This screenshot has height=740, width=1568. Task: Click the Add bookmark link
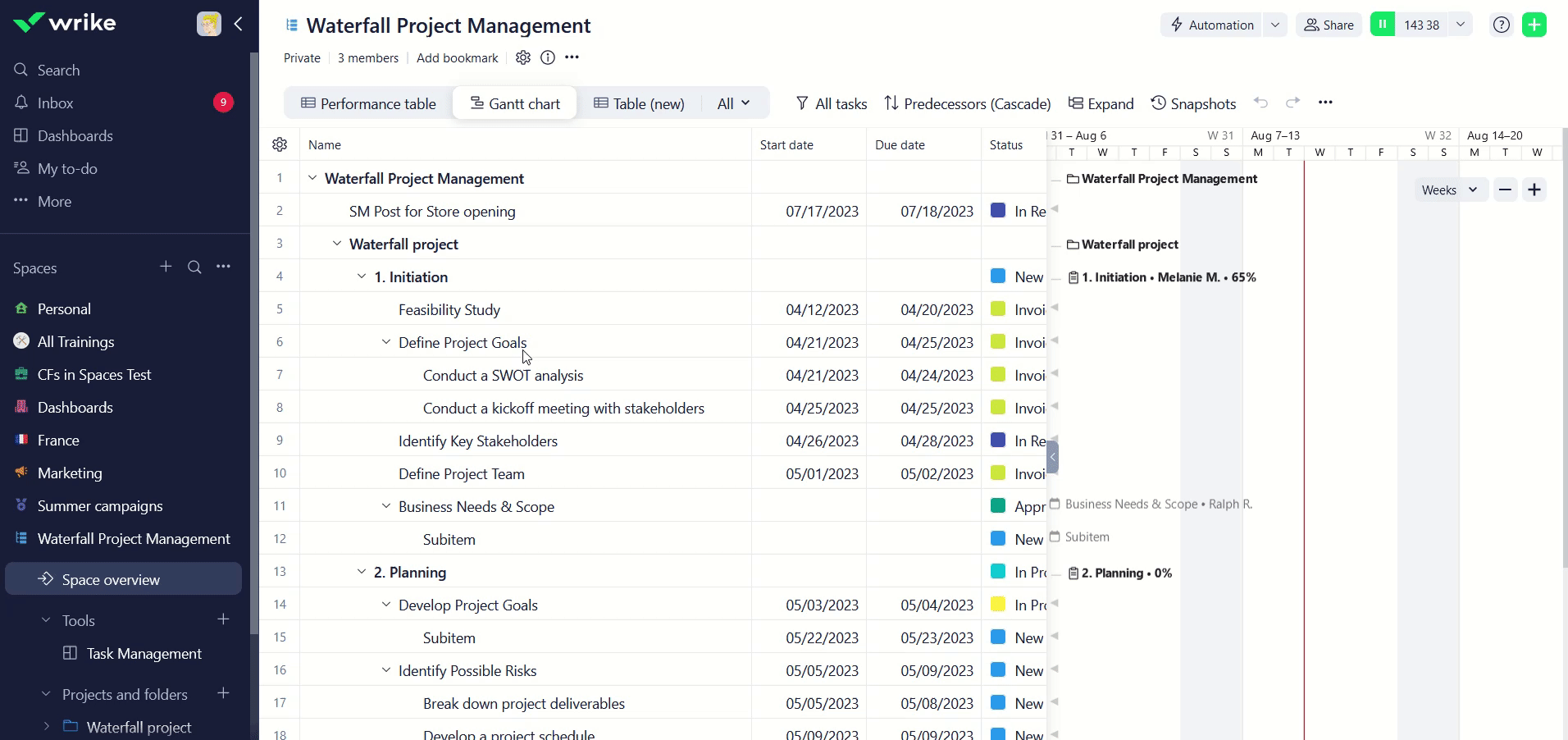pos(457,57)
